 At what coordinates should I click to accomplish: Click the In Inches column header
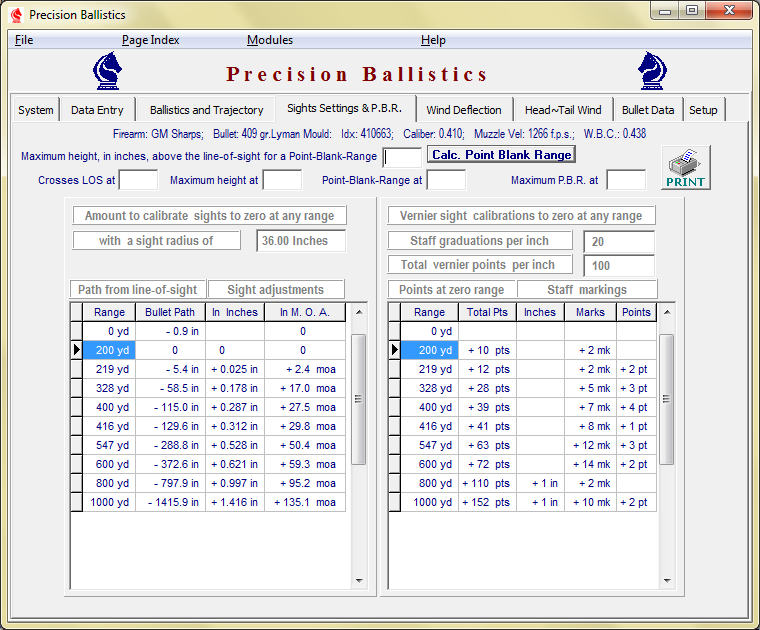point(235,312)
